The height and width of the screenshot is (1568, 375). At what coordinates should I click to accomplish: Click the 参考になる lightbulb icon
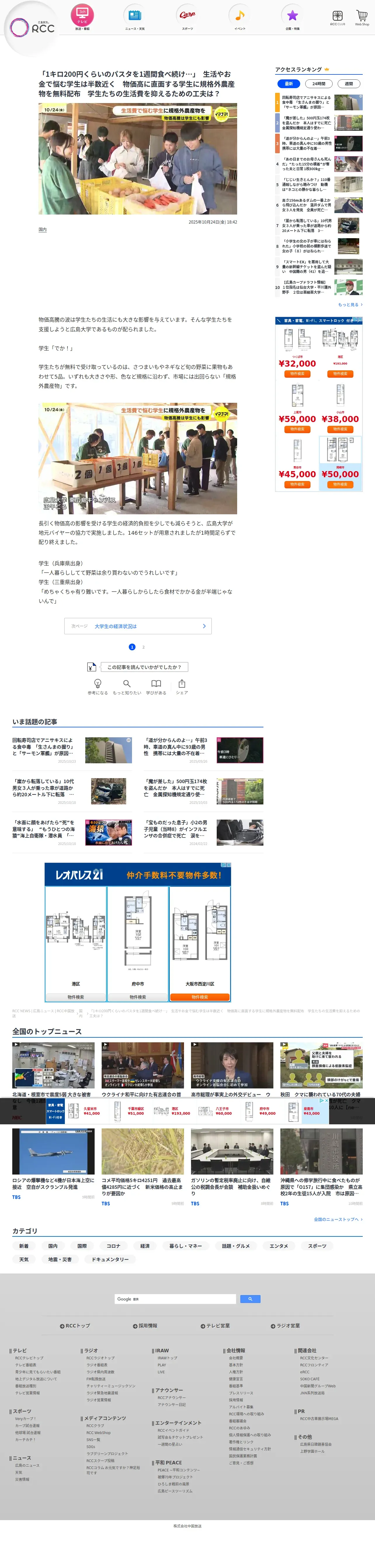click(98, 684)
